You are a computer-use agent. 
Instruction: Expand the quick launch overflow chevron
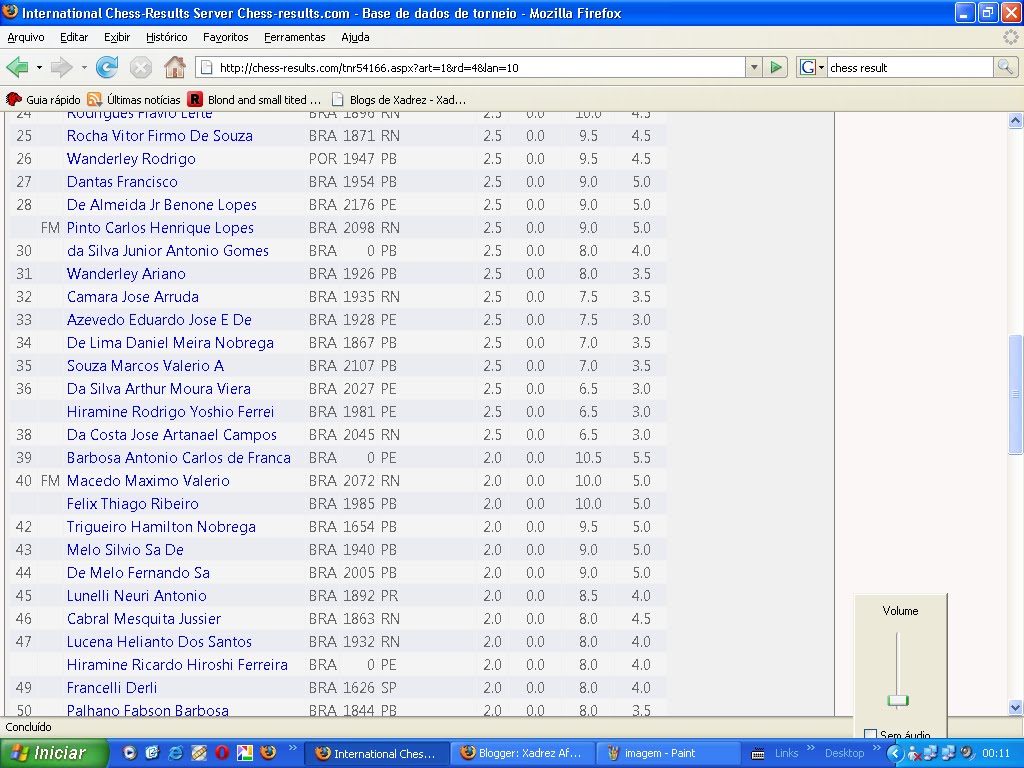coord(292,748)
